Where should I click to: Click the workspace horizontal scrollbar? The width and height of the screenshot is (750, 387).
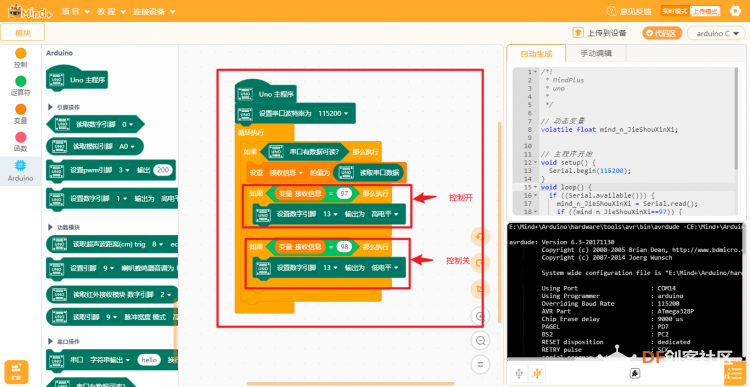click(x=350, y=383)
